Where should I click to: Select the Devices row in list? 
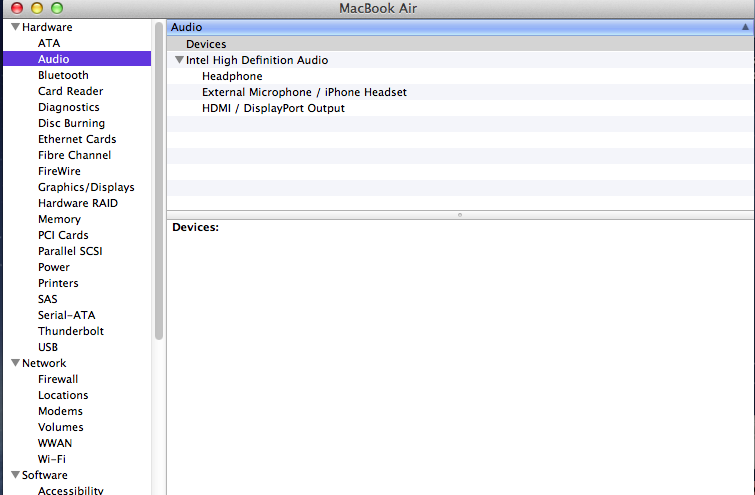[460, 44]
